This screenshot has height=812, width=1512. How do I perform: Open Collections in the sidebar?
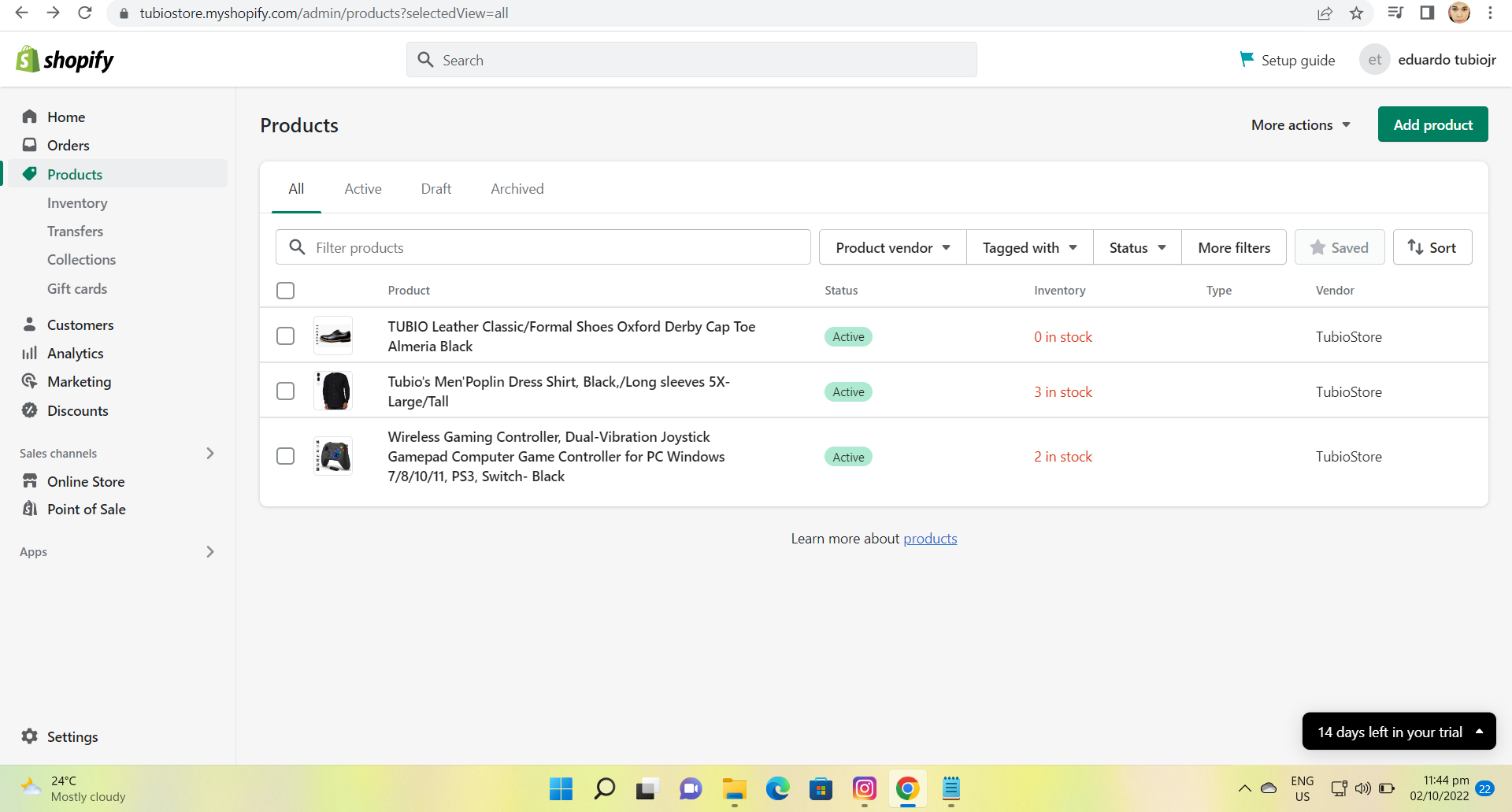(x=81, y=260)
